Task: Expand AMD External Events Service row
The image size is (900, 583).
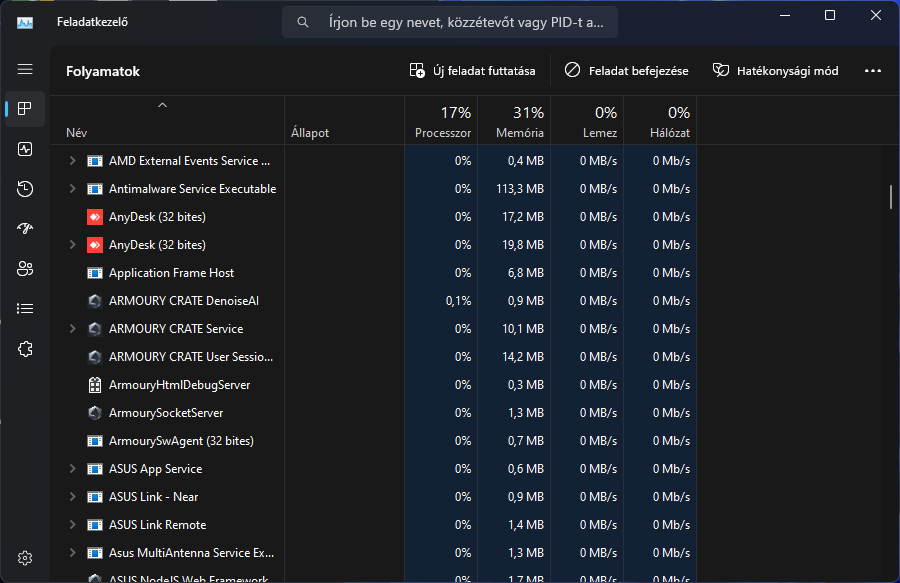Action: (72, 161)
